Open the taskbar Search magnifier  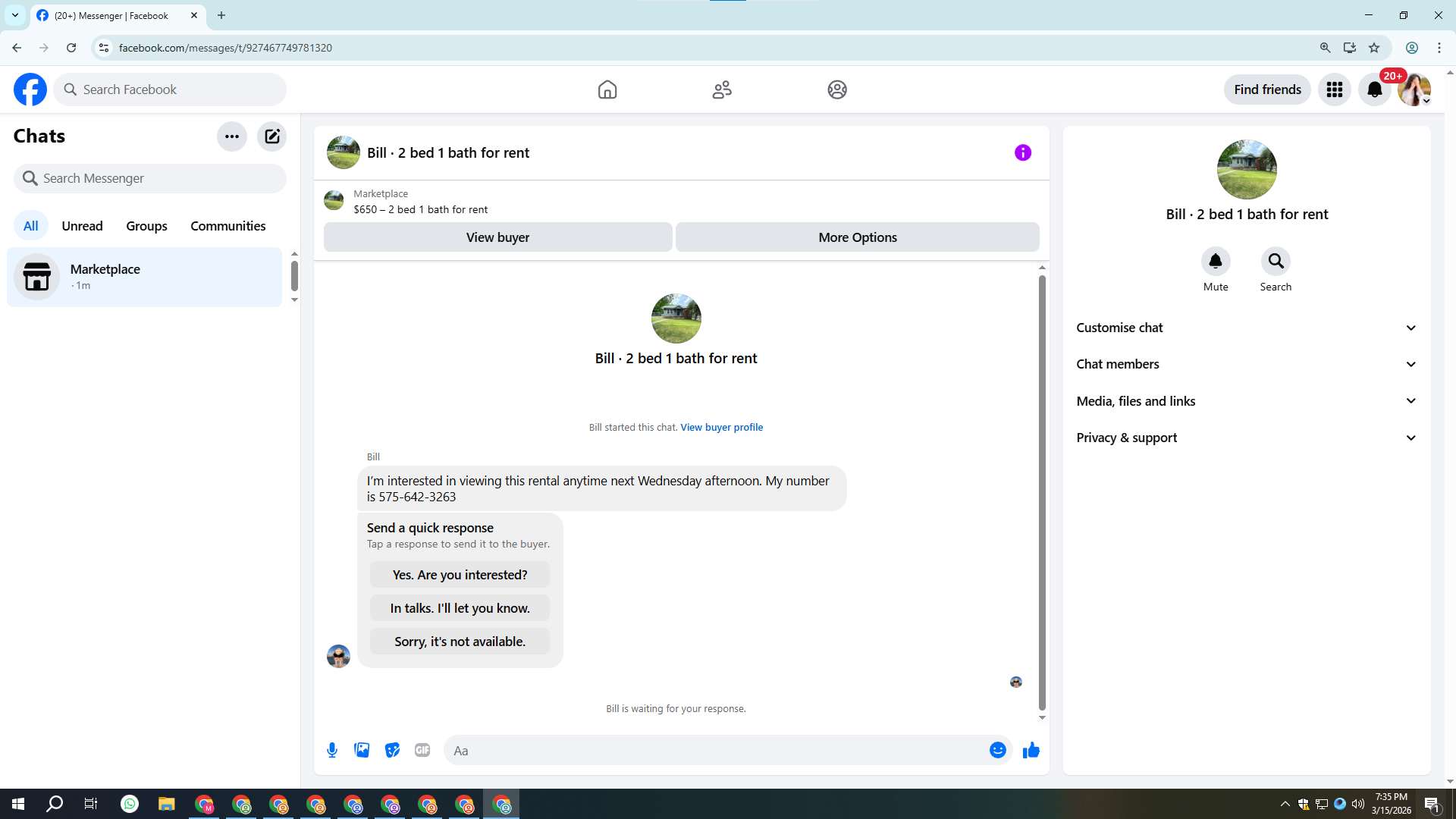[55, 804]
